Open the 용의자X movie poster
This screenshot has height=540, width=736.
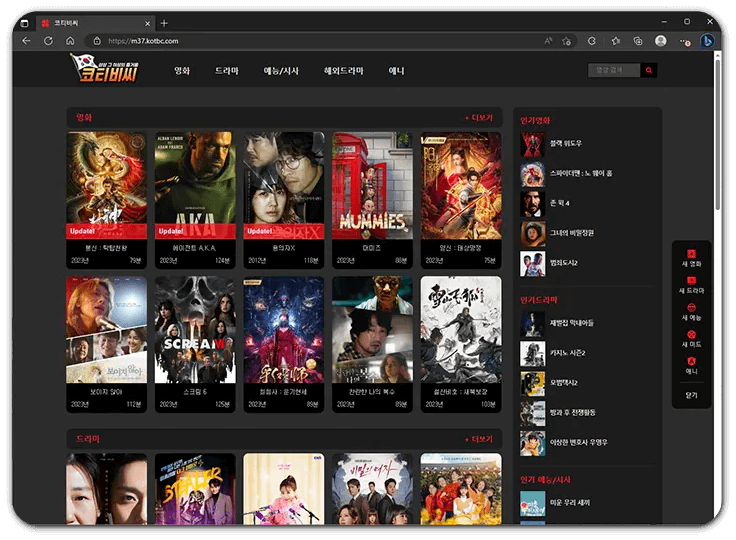coord(284,185)
